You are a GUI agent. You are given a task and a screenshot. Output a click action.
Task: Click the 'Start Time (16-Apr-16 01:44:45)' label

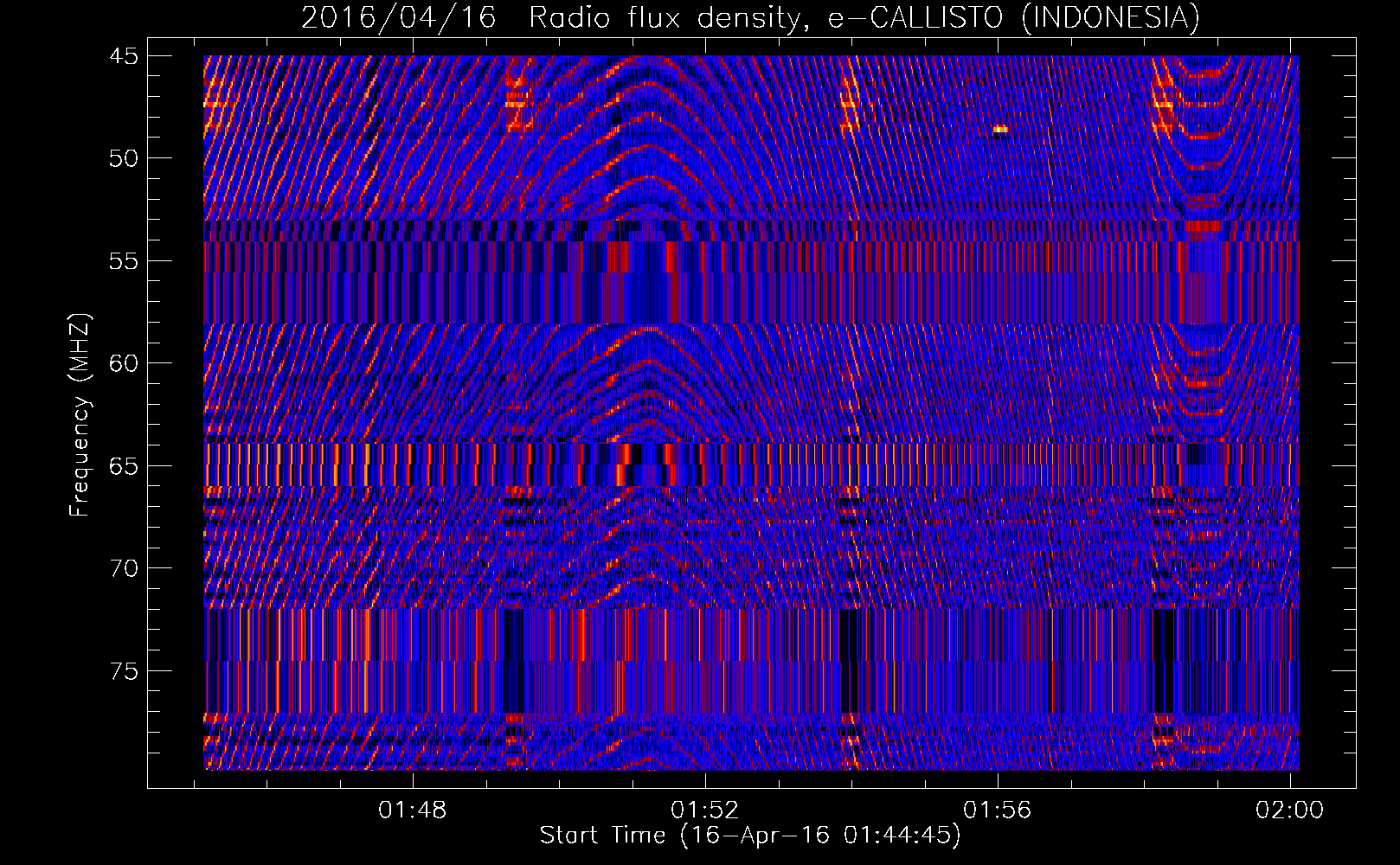tap(750, 836)
